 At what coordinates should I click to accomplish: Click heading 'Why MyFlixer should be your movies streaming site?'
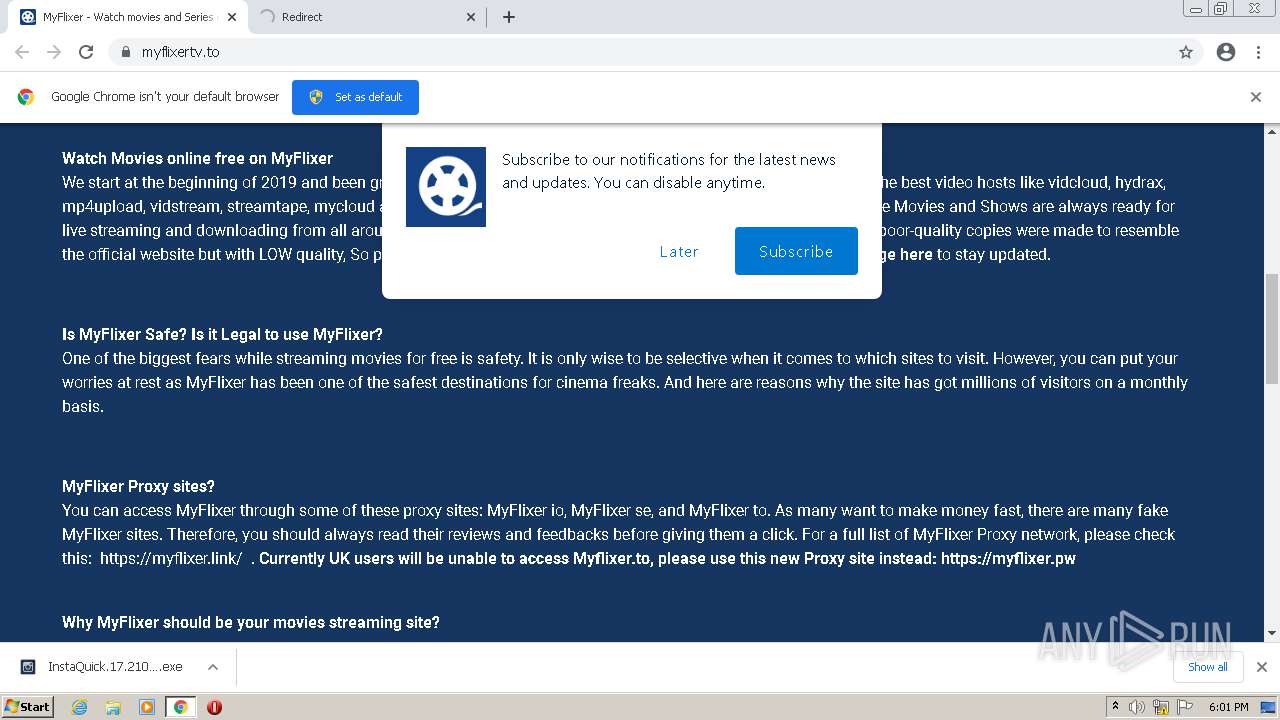pyautogui.click(x=251, y=622)
